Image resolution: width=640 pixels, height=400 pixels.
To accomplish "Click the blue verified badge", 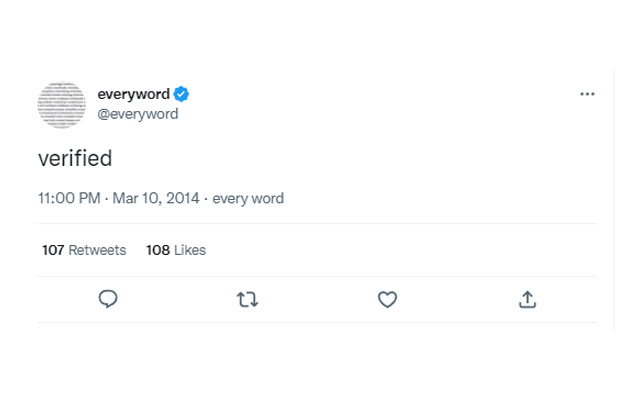I will point(182,94).
